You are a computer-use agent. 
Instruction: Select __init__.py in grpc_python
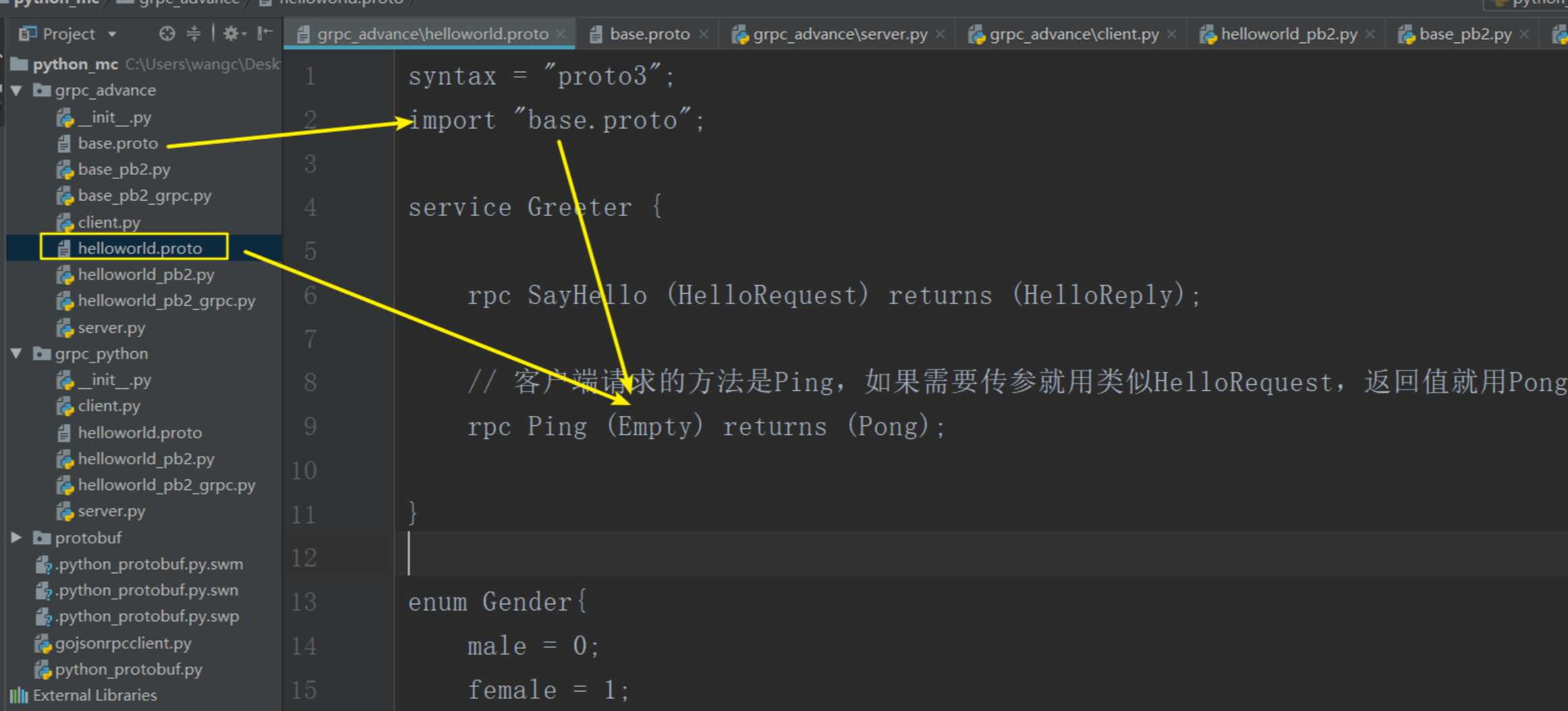(114, 380)
